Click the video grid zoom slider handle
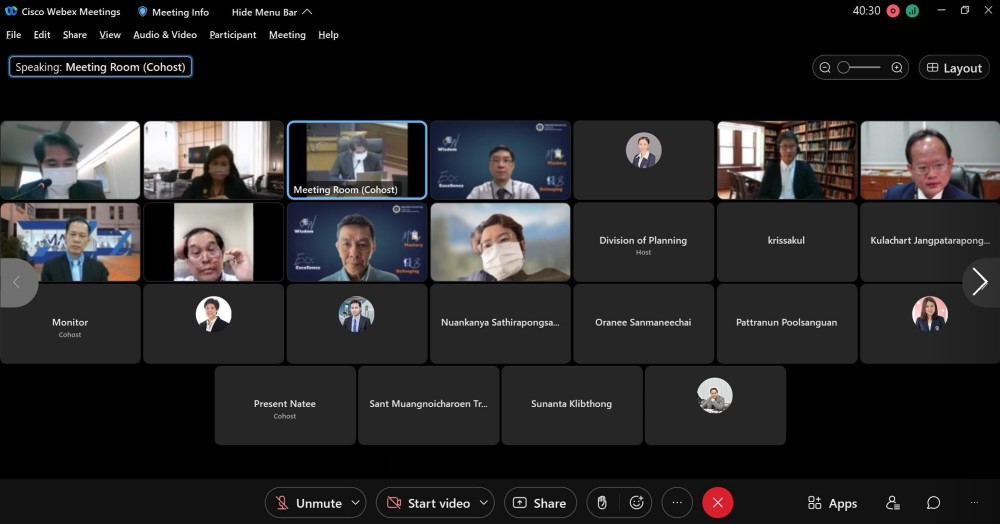This screenshot has width=1000, height=524. pyautogui.click(x=844, y=68)
